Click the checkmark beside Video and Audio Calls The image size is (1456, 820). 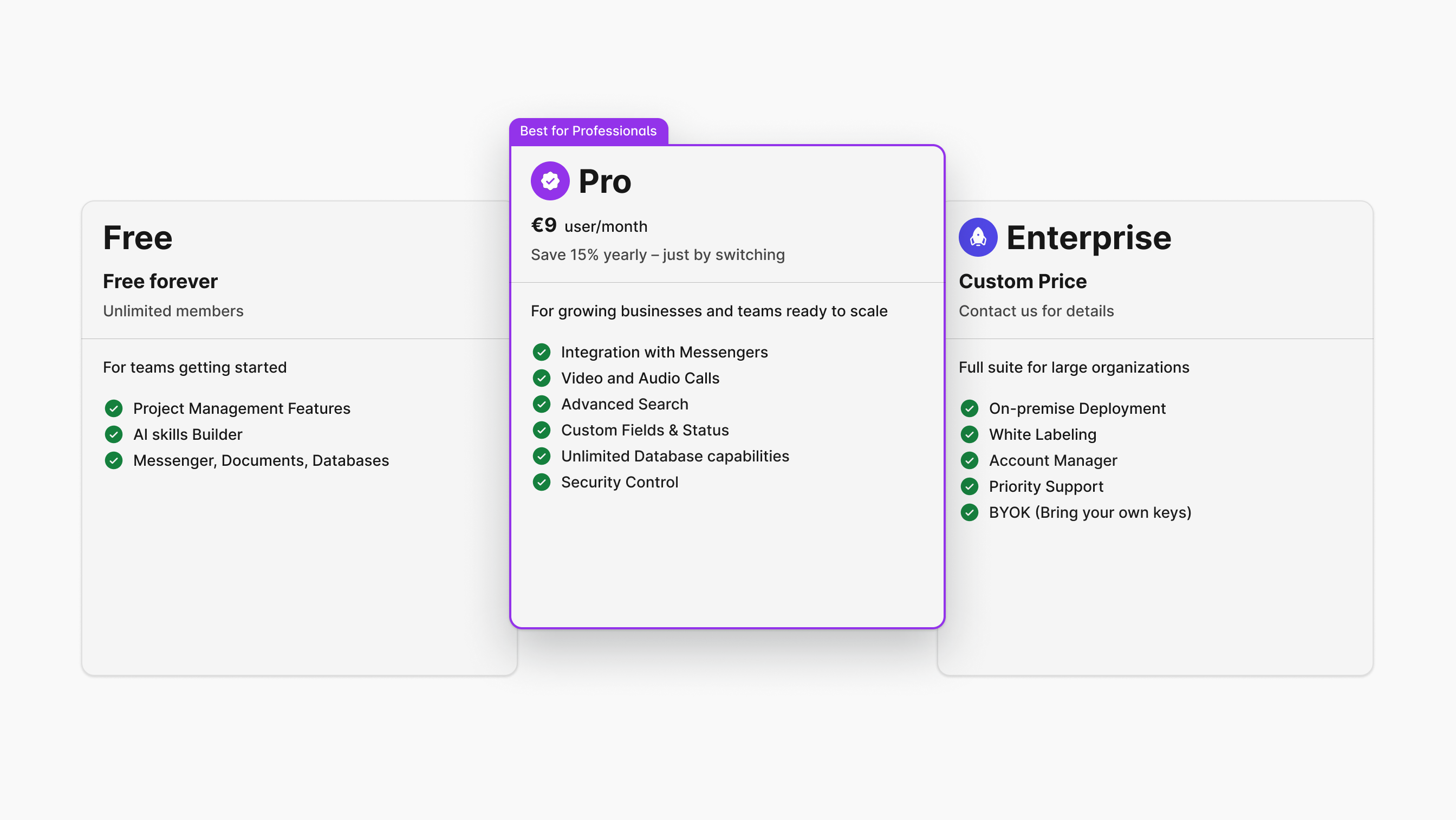(x=542, y=378)
